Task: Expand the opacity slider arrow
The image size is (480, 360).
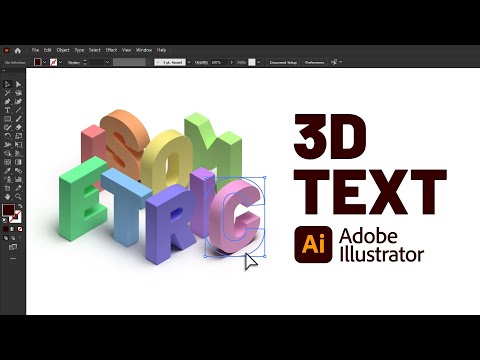Action: [232, 62]
